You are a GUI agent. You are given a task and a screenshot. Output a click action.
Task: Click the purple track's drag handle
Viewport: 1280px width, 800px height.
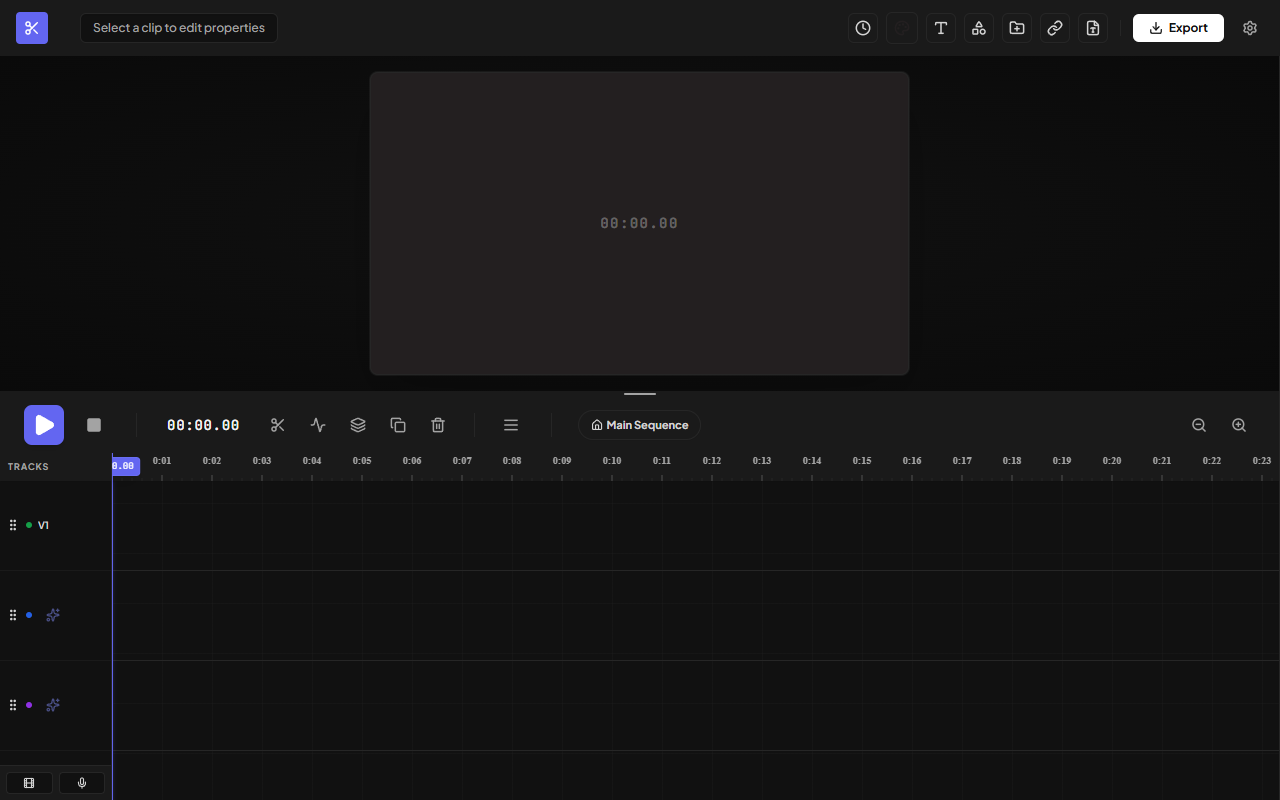tap(13, 705)
